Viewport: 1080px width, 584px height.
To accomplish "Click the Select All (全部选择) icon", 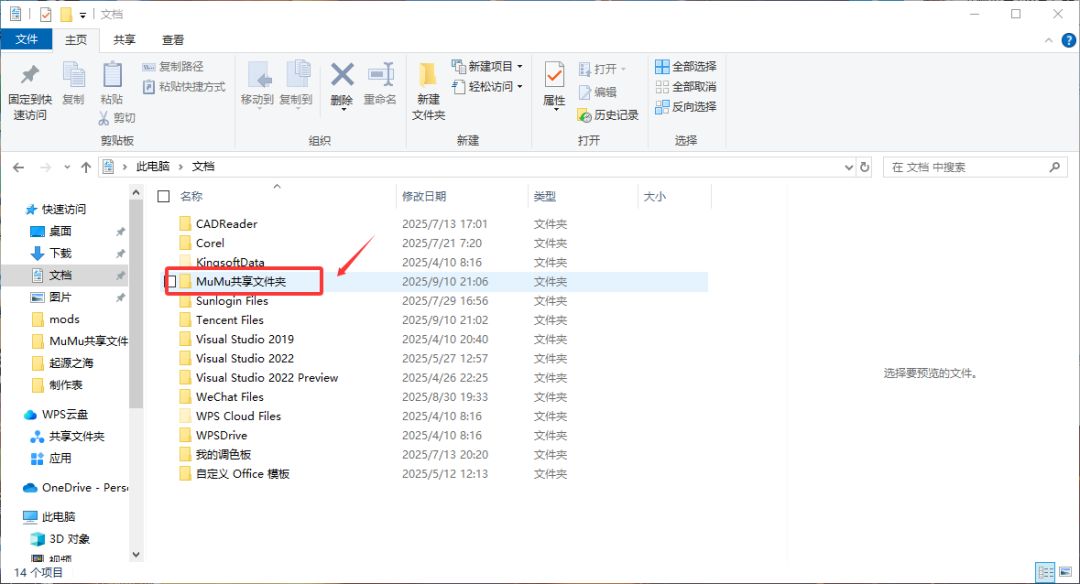I will point(662,66).
